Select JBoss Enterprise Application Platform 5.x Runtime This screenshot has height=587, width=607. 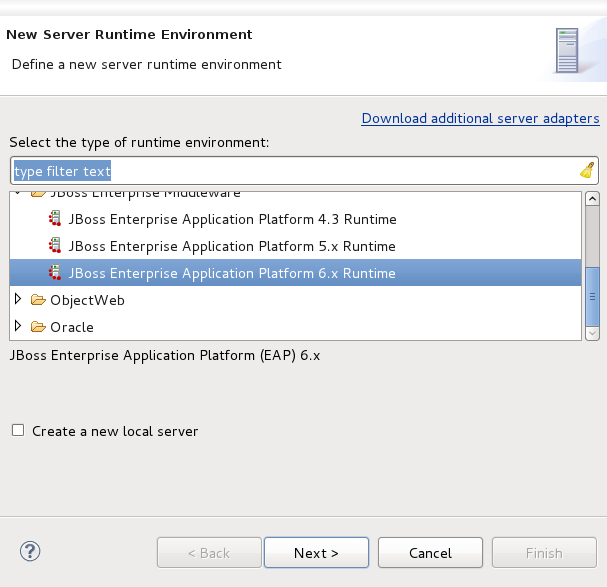(x=232, y=246)
